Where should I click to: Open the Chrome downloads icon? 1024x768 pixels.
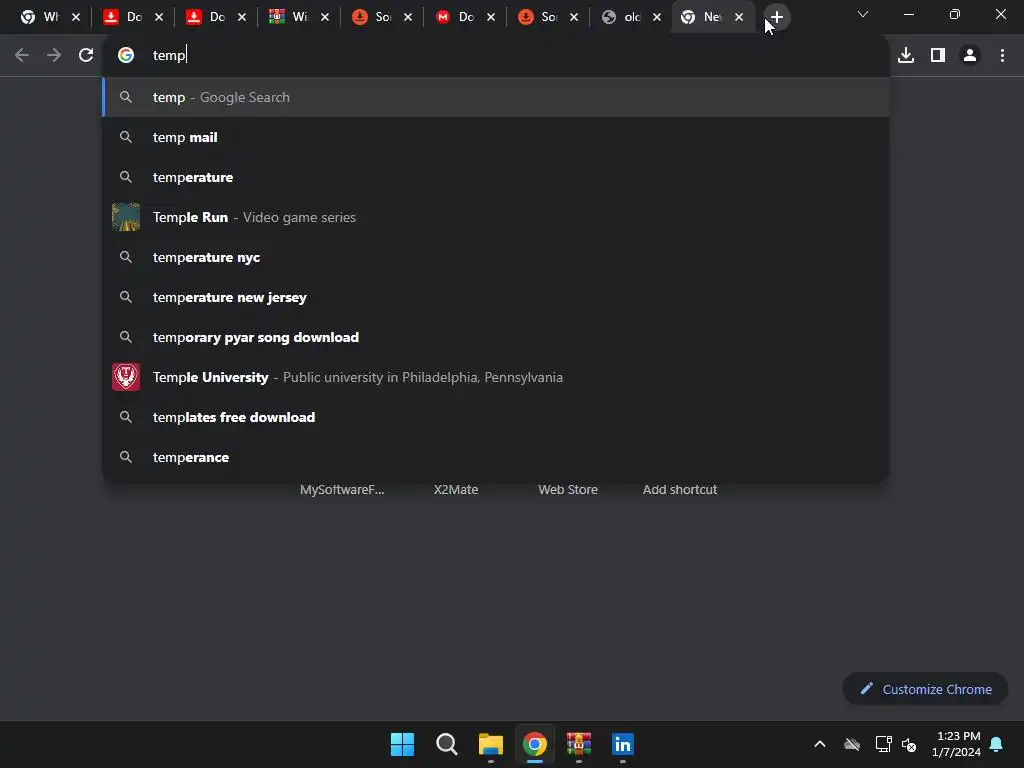click(906, 56)
